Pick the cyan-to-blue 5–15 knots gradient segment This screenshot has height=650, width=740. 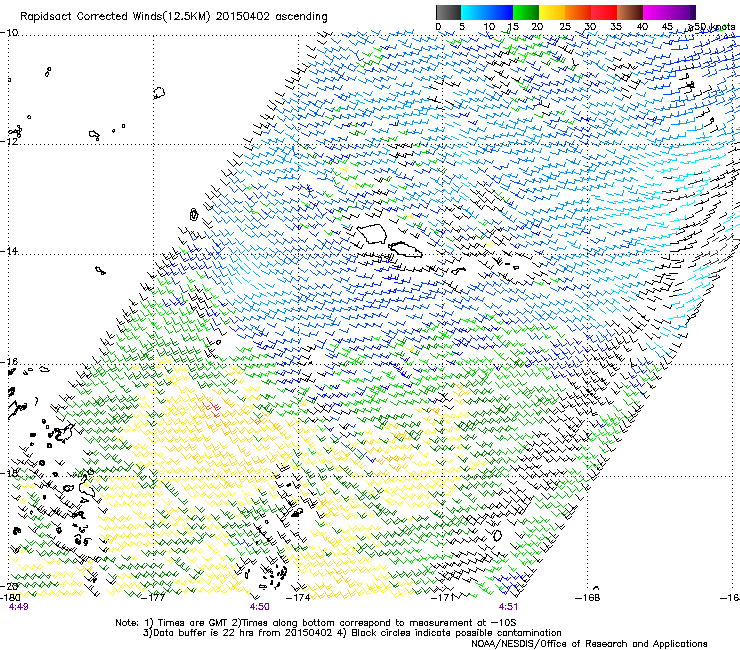(x=487, y=12)
